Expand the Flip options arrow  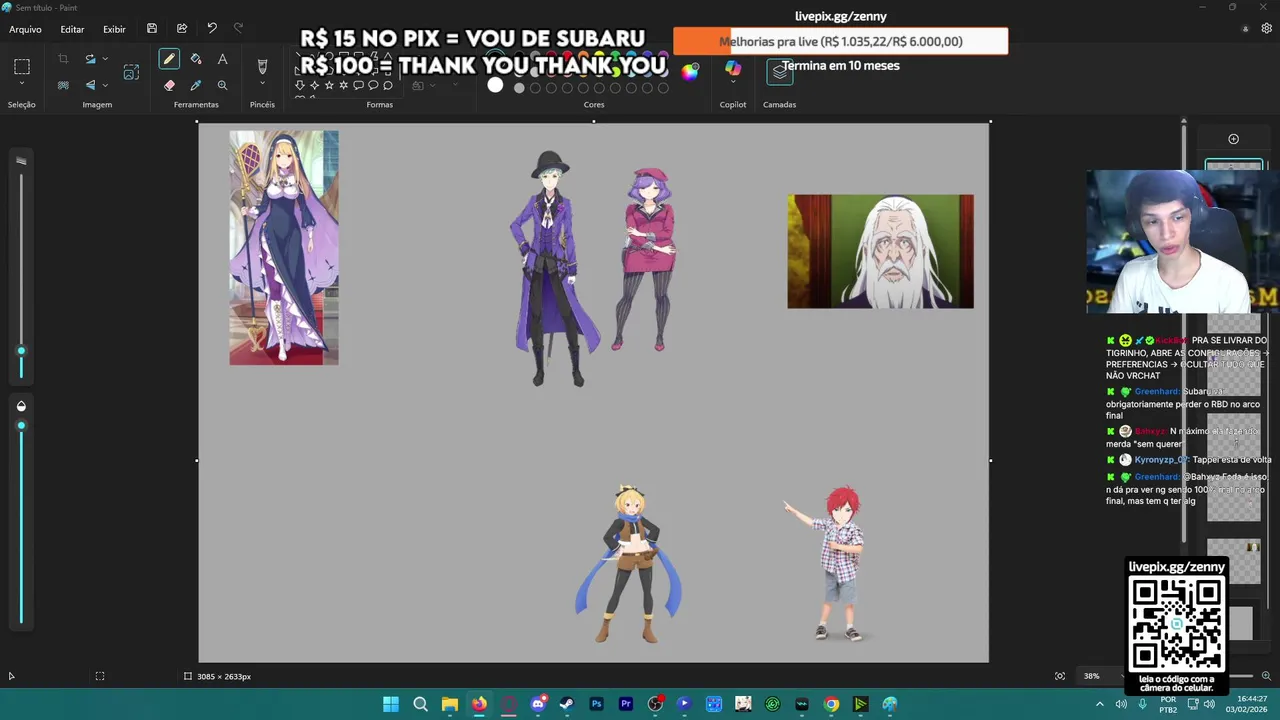pos(105,86)
